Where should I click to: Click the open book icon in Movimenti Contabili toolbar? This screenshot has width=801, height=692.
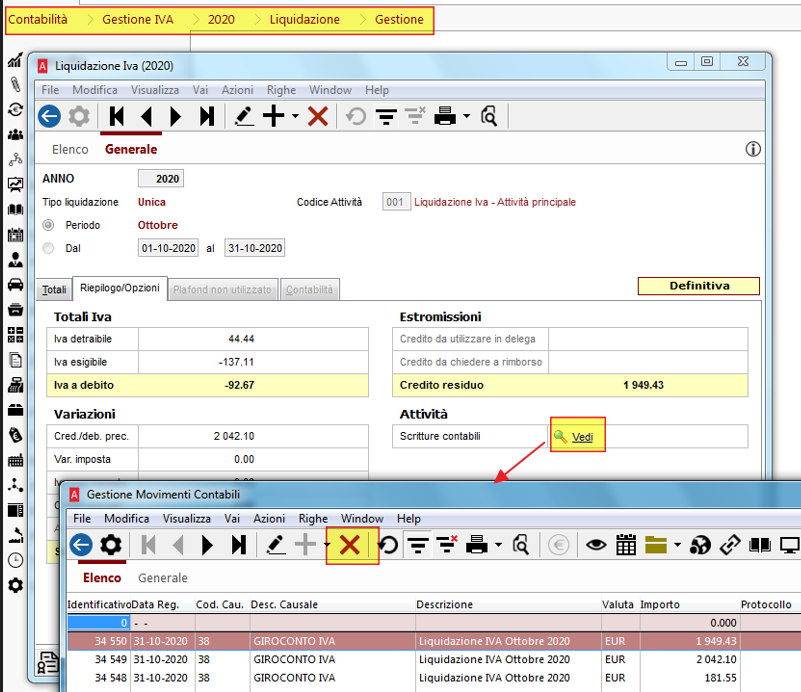[x=760, y=545]
